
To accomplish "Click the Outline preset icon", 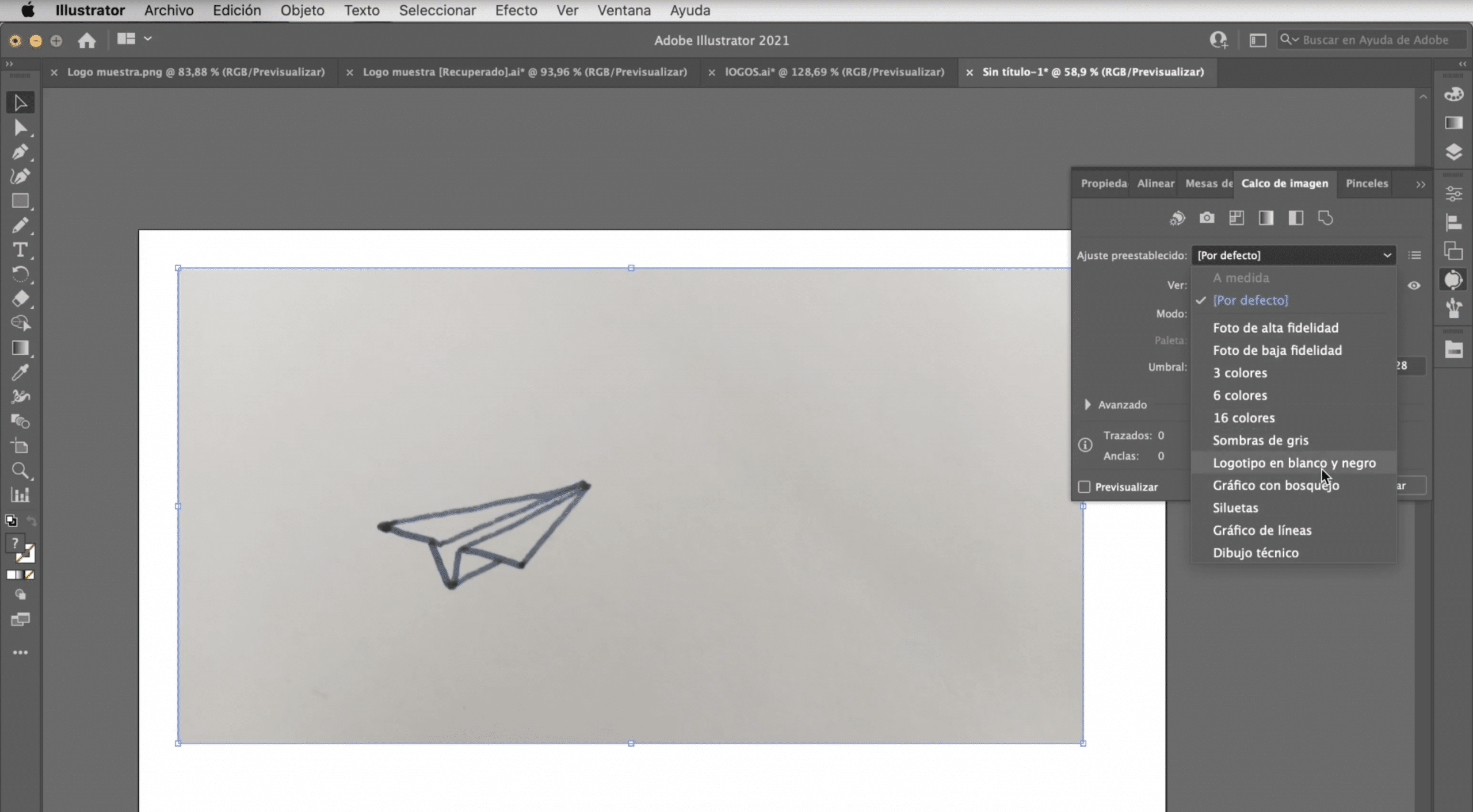I will coord(1325,218).
